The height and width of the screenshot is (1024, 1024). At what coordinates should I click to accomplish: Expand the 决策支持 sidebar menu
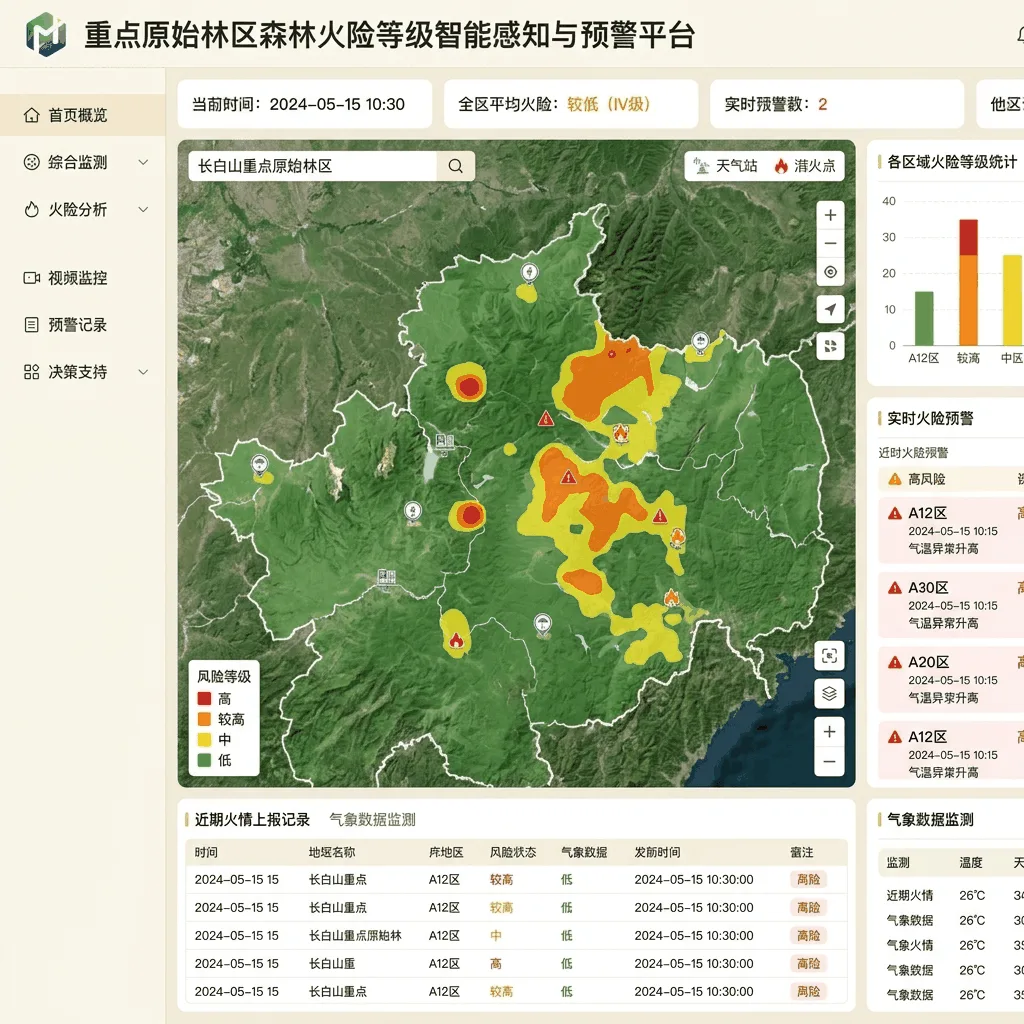[82, 372]
